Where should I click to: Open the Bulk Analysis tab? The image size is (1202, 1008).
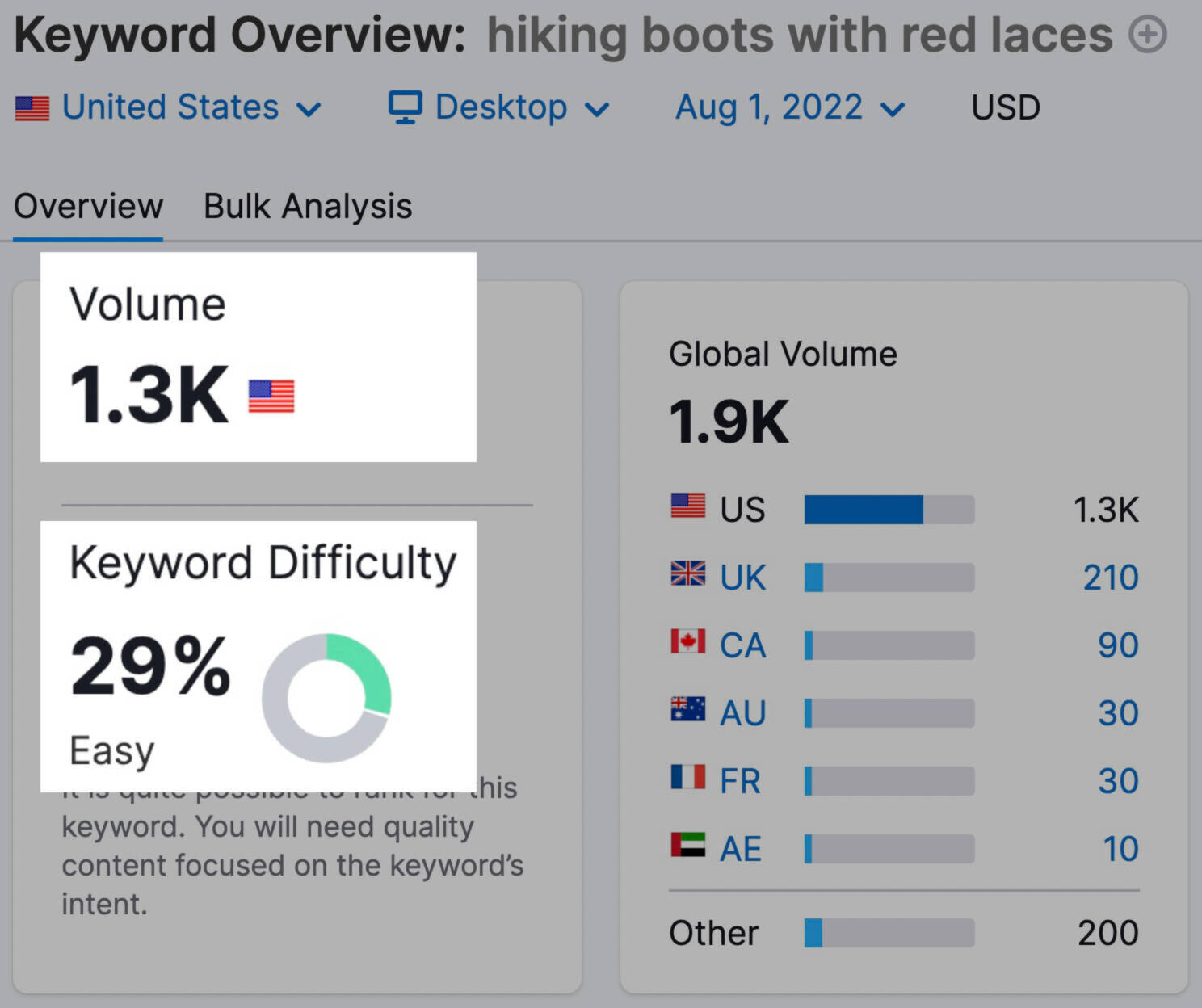point(308,207)
